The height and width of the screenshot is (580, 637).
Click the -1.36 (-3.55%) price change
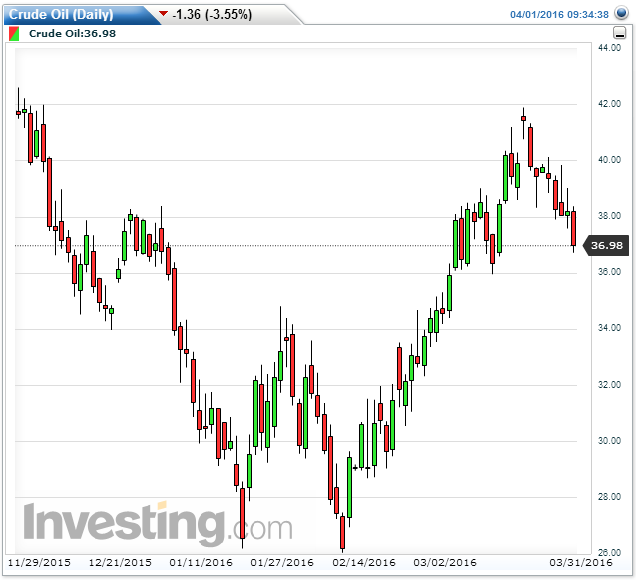coord(212,15)
